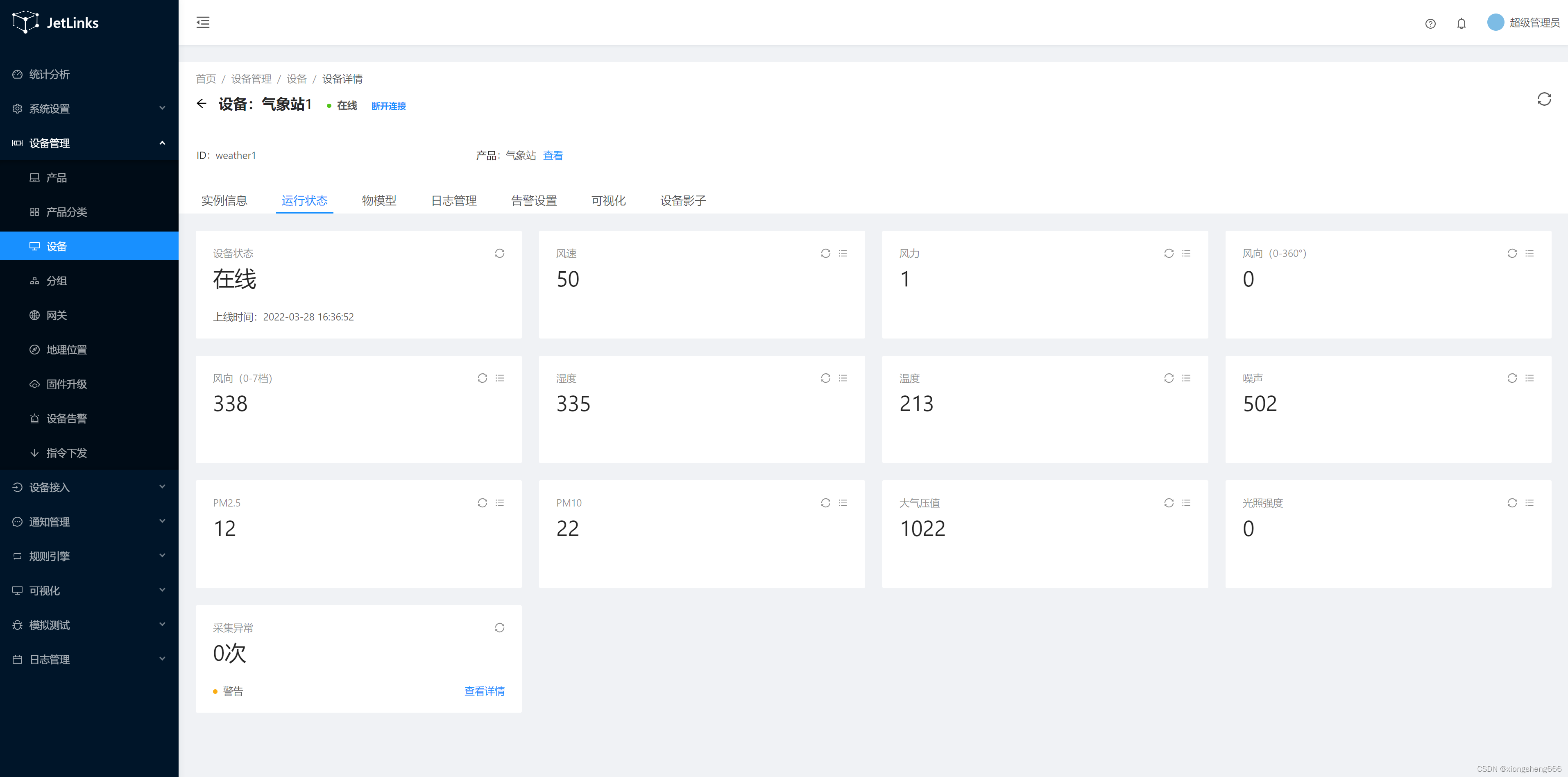Open the history list for 温度 card
Screen dimensions: 1568x777
pyautogui.click(x=1186, y=378)
